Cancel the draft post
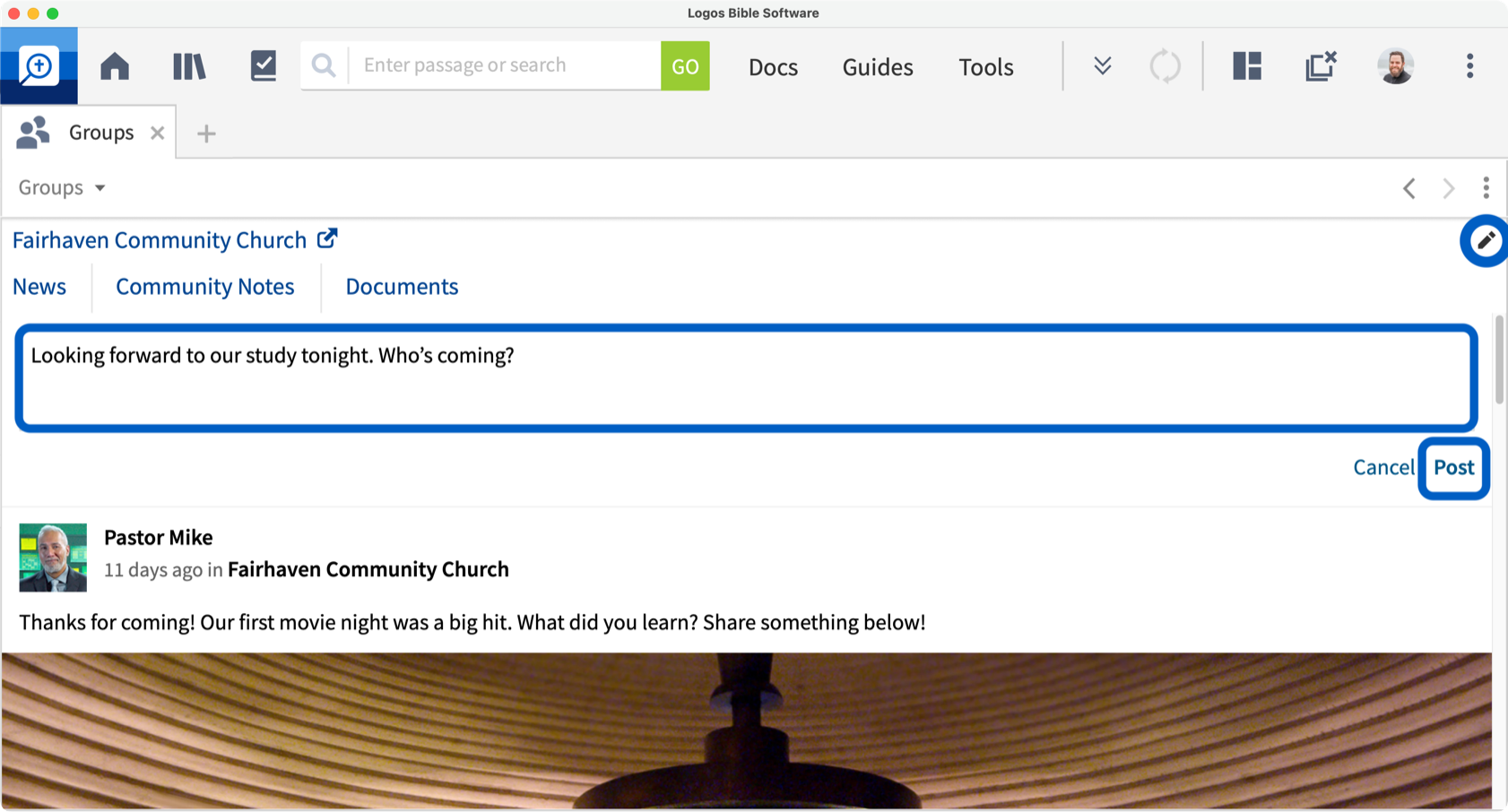 1383,468
